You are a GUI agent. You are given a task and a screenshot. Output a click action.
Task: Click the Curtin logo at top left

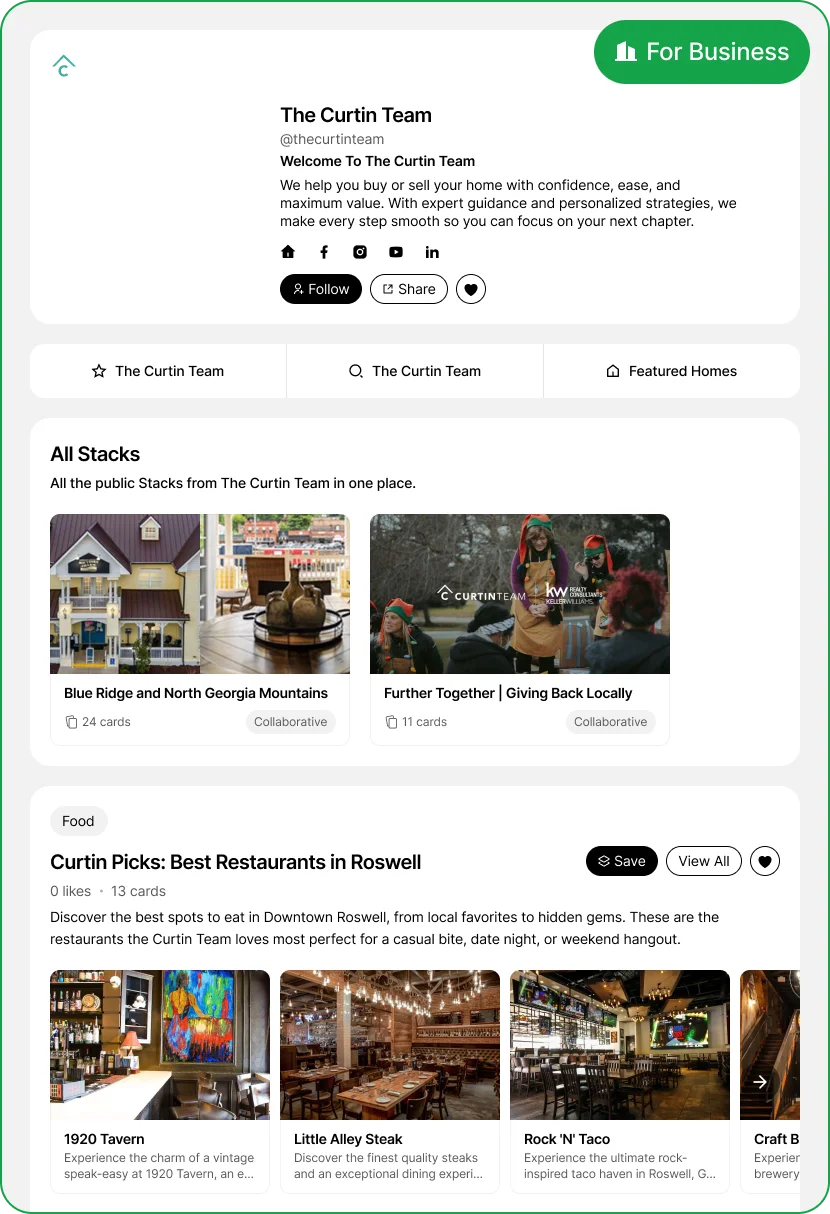[64, 66]
